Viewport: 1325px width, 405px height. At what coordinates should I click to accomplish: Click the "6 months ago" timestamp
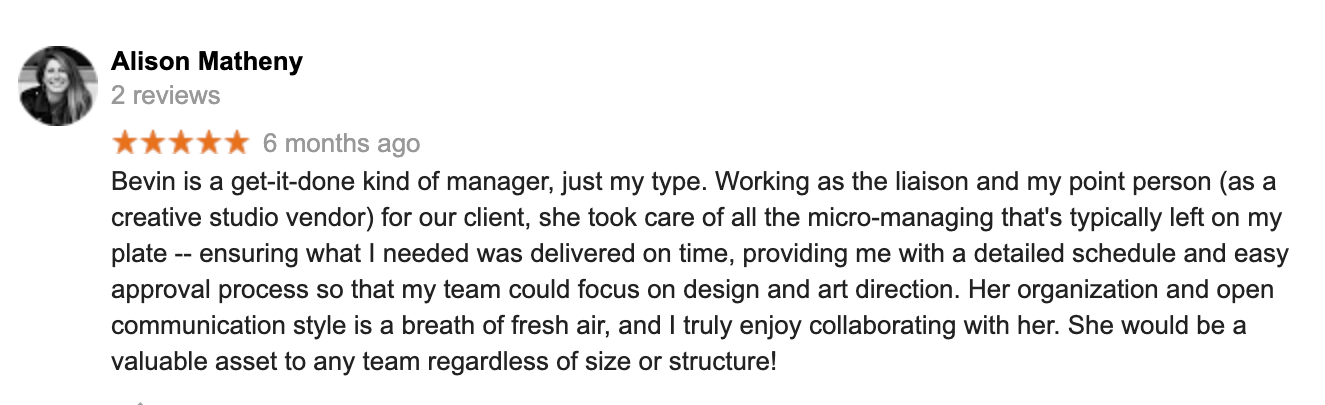tap(341, 144)
